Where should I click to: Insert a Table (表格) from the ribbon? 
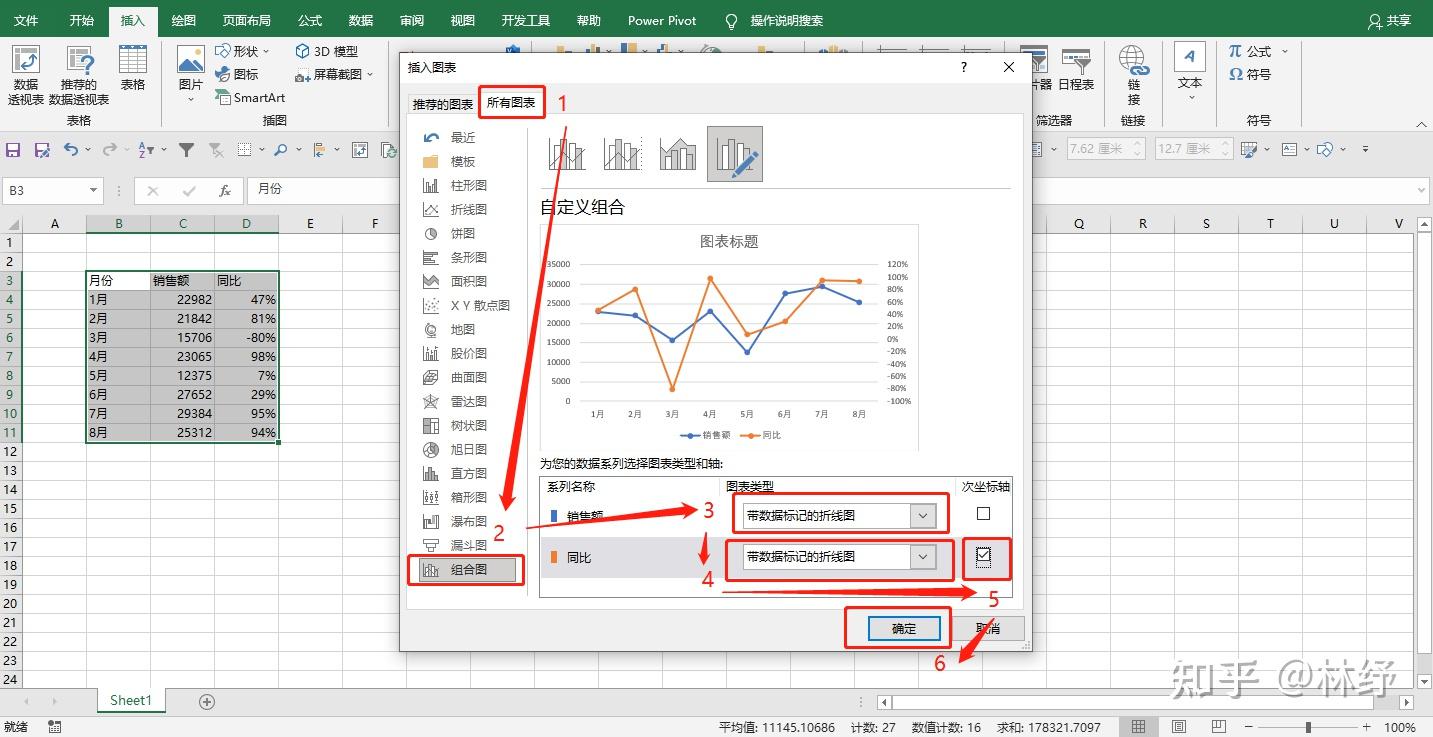[x=133, y=68]
